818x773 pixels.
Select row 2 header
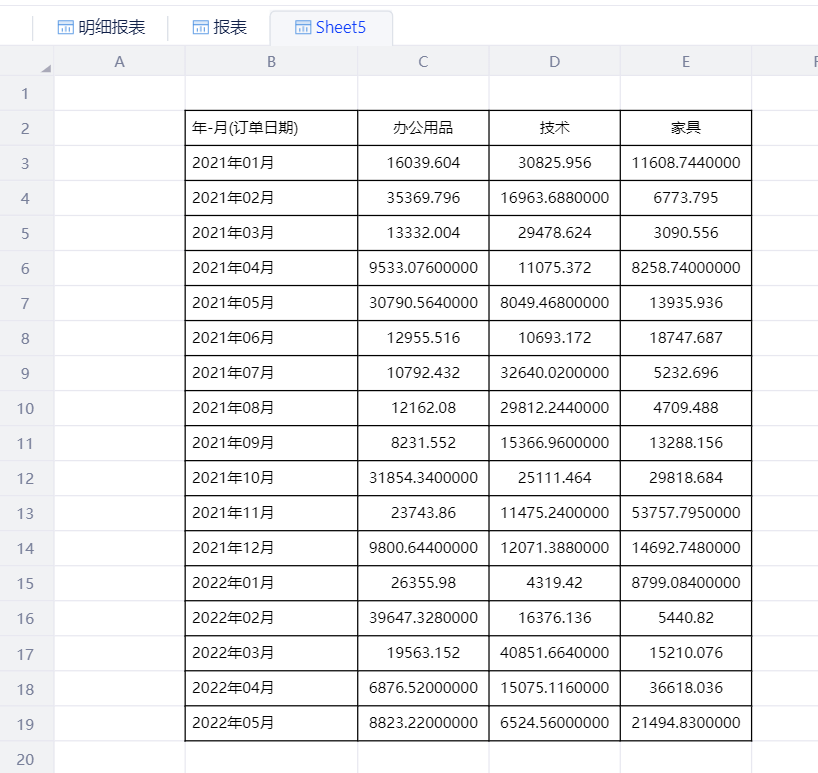click(26, 128)
